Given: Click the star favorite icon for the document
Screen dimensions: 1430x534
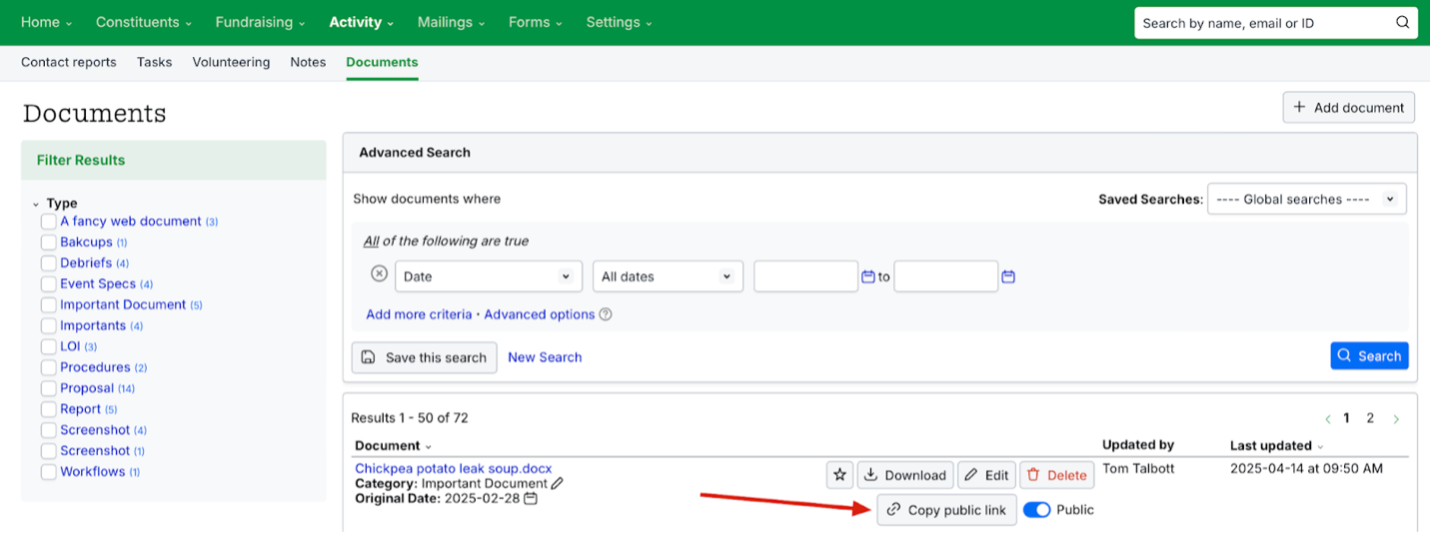Looking at the screenshot, I should pyautogui.click(x=840, y=475).
